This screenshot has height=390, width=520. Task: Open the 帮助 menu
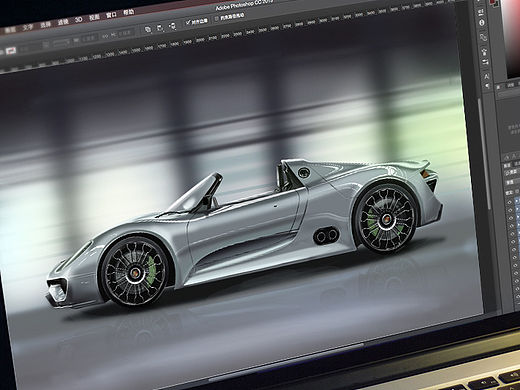tap(128, 12)
